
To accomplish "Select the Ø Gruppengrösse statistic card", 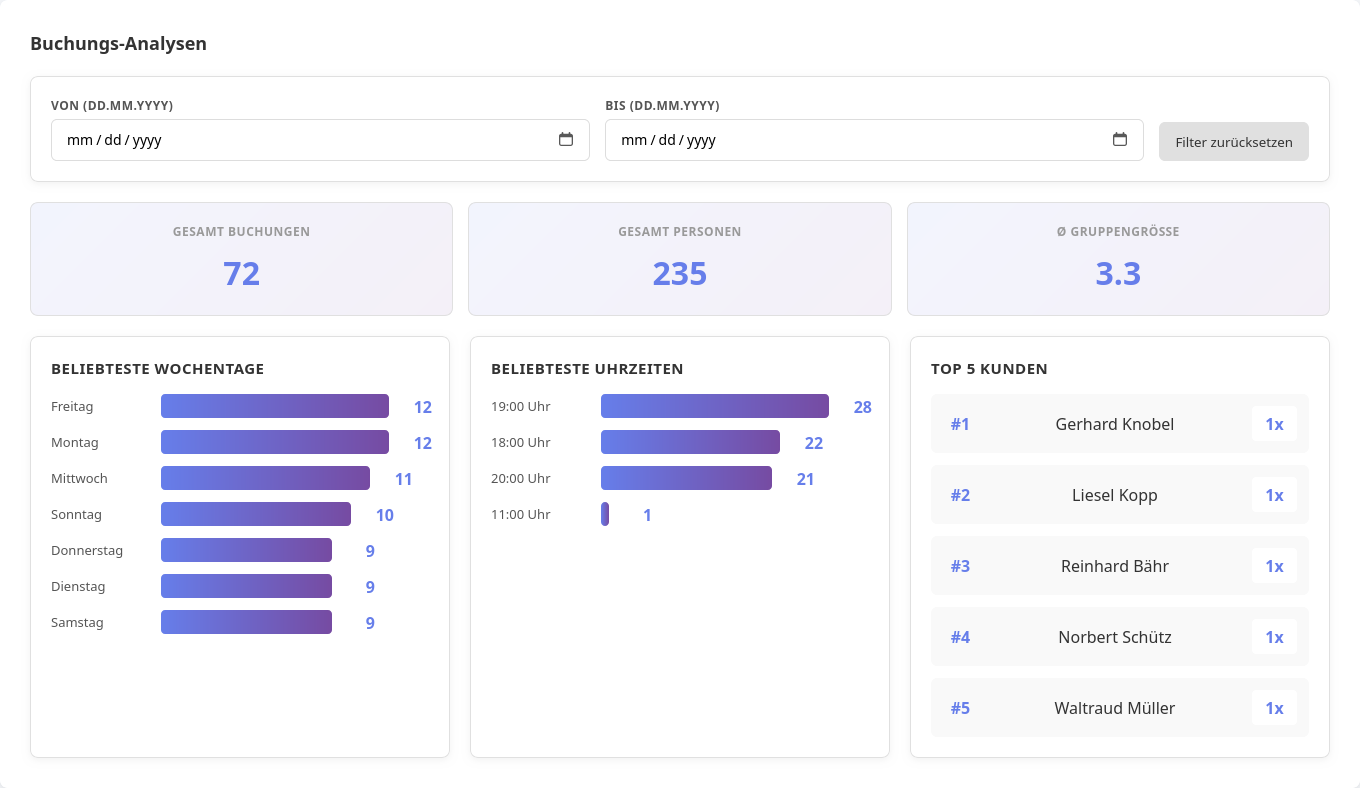I will pos(1118,258).
